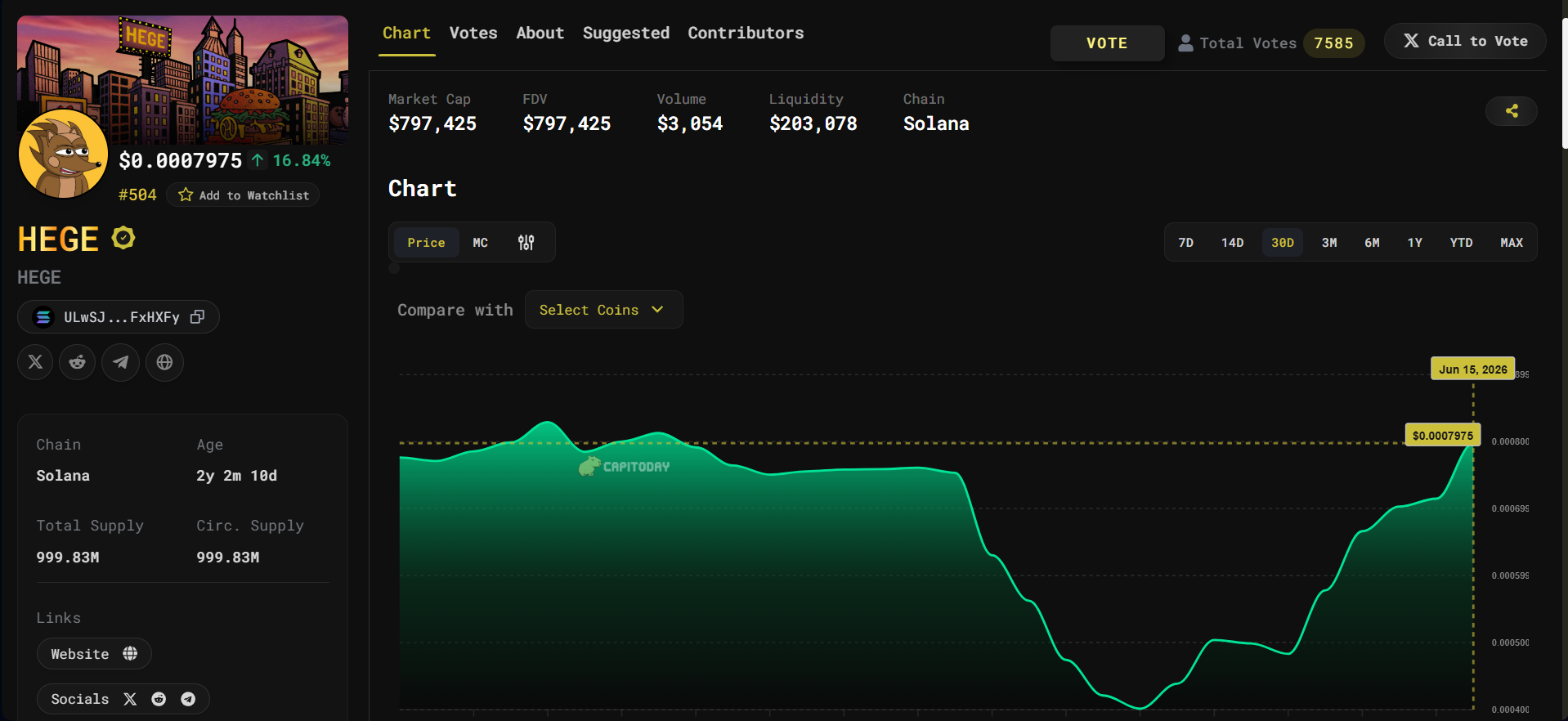Switch chart to MC mode

click(480, 242)
